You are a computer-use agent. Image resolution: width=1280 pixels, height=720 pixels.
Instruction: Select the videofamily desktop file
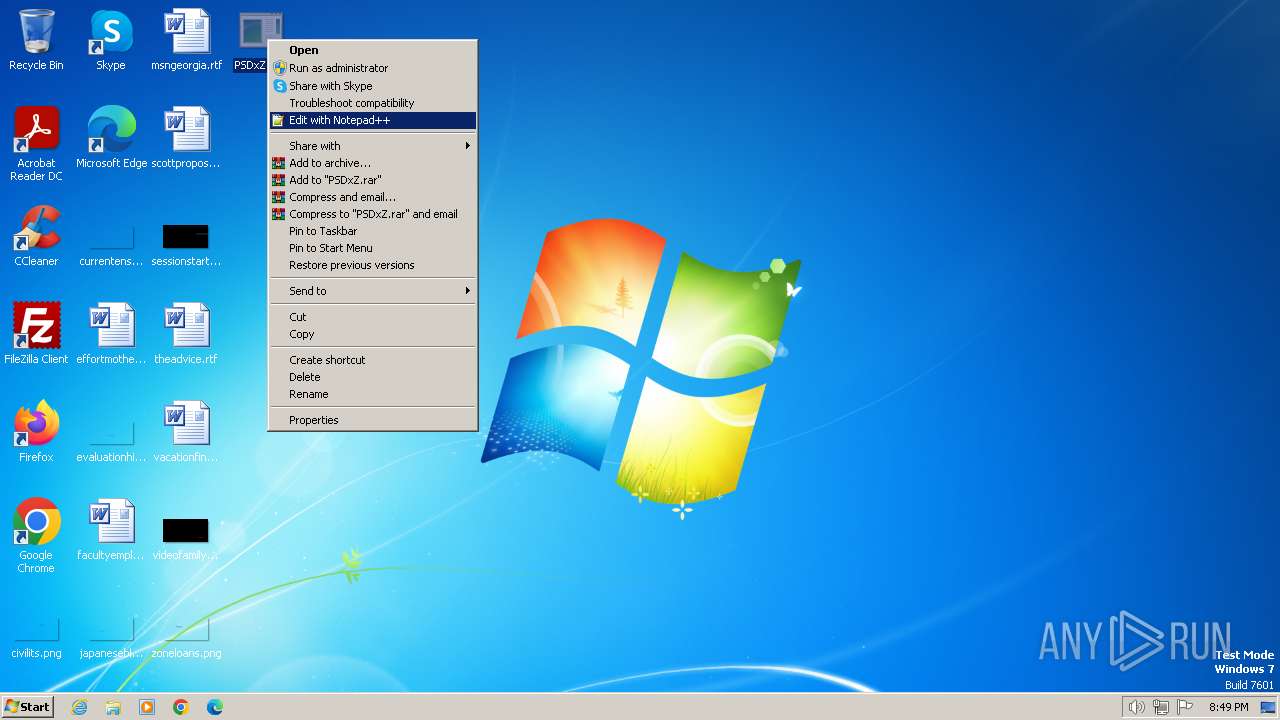[x=186, y=539]
